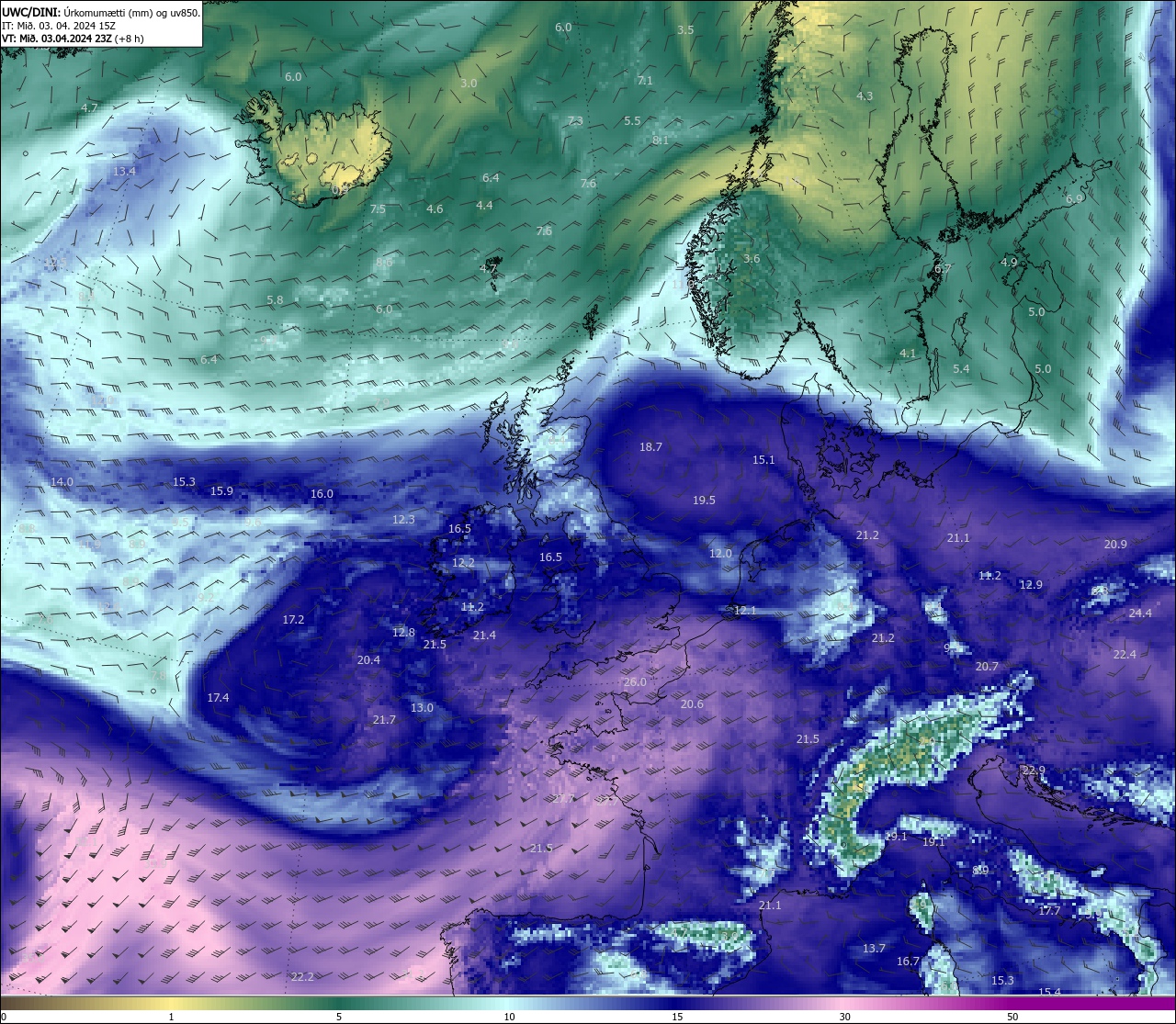Click the 12.1 value near the English Channel coast
Screen dimensions: 1176x1024
tap(745, 611)
